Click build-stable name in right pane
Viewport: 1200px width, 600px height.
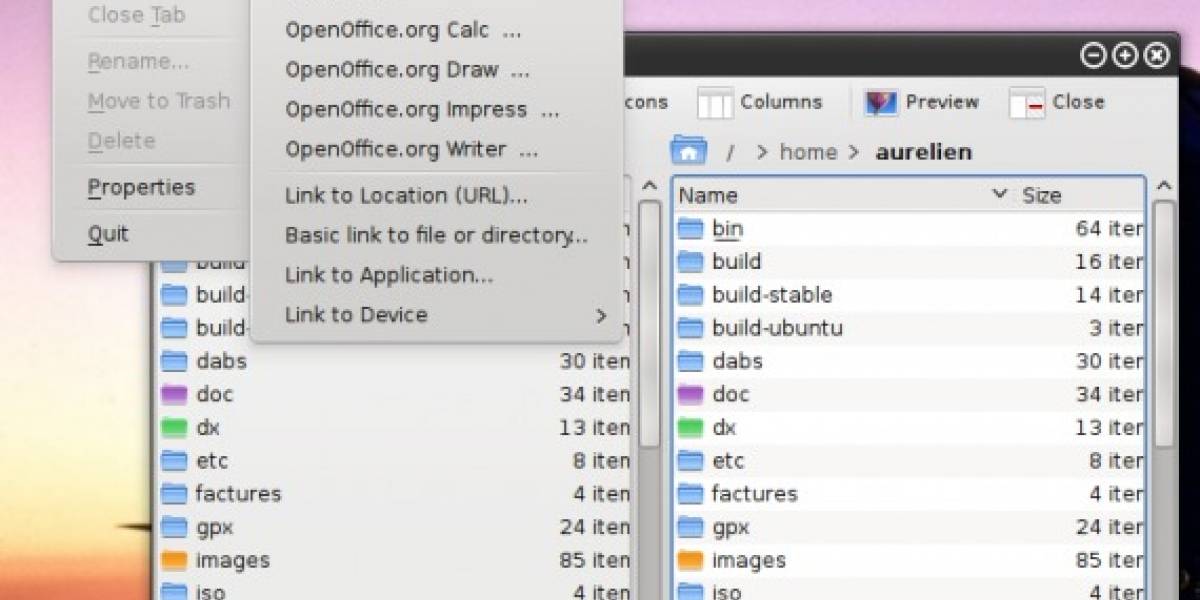[772, 294]
